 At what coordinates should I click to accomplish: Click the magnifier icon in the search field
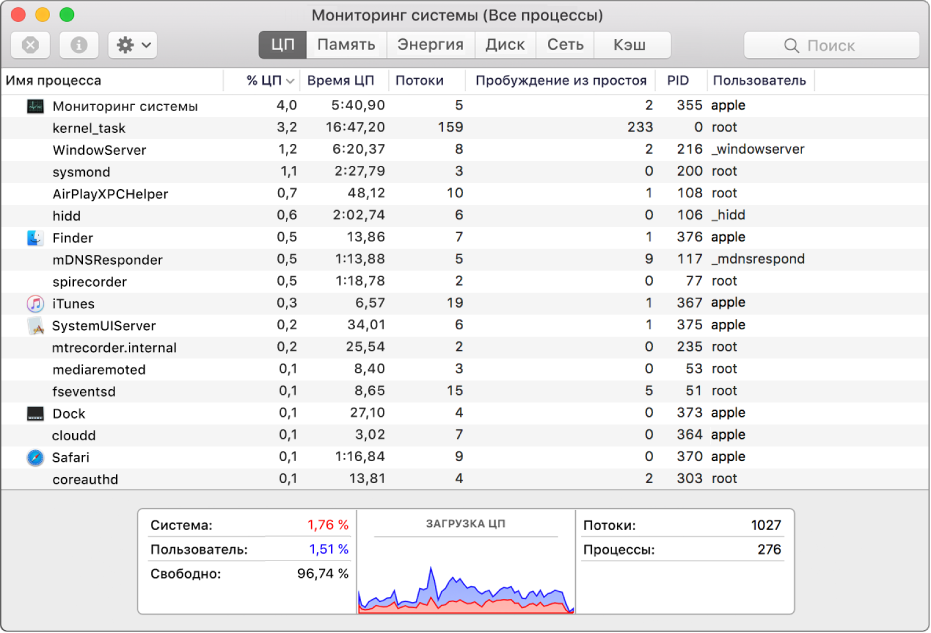coord(791,46)
